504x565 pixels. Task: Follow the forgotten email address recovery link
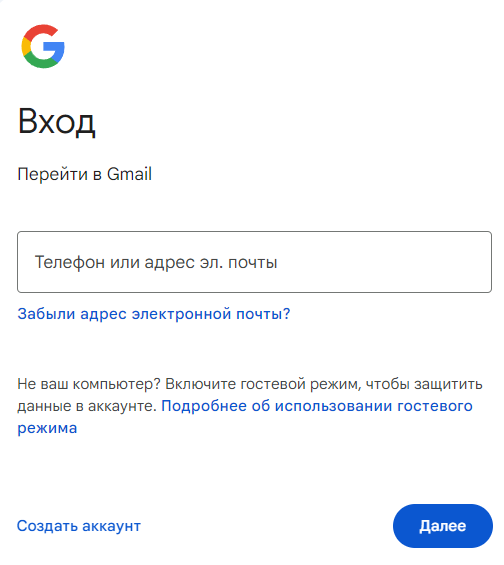click(x=154, y=314)
